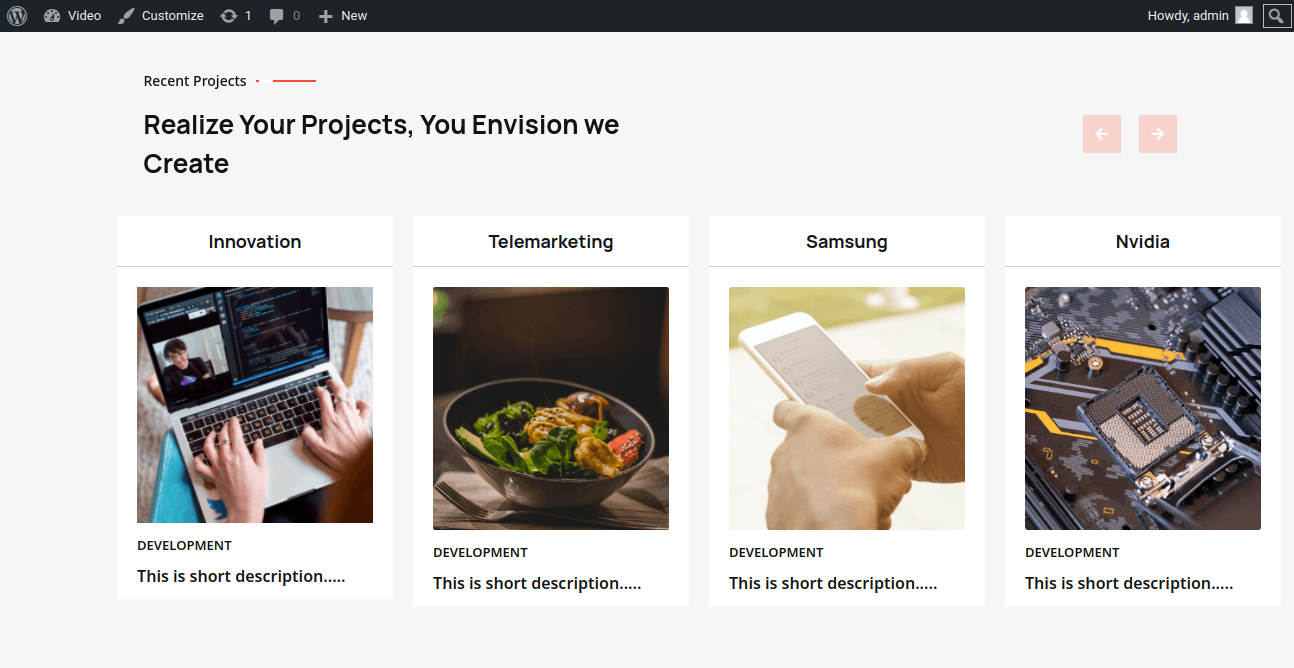
Task: Advance to next projects slide arrow
Action: 1158,134
